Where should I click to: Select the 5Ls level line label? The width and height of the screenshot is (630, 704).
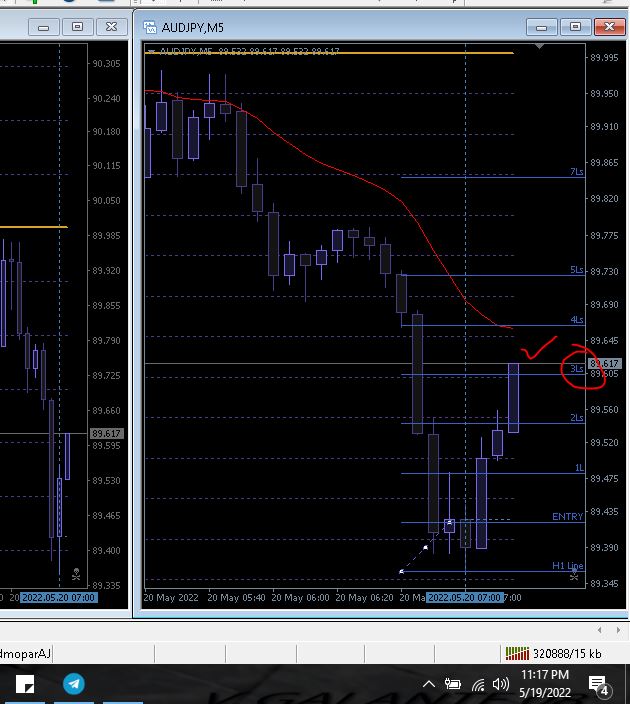(x=577, y=270)
